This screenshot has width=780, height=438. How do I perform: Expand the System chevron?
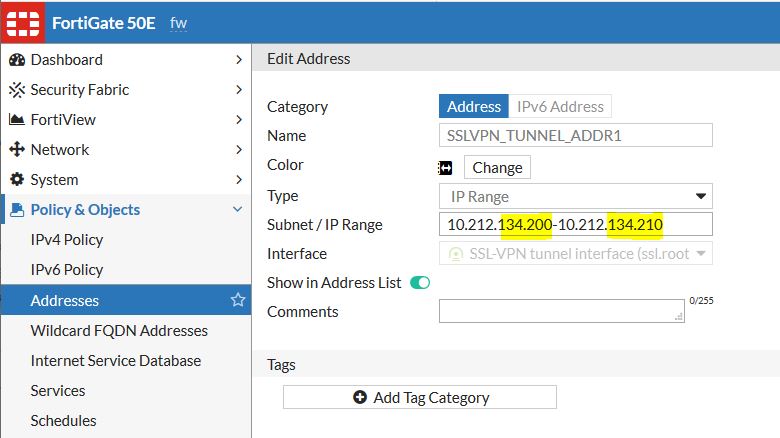coord(239,179)
